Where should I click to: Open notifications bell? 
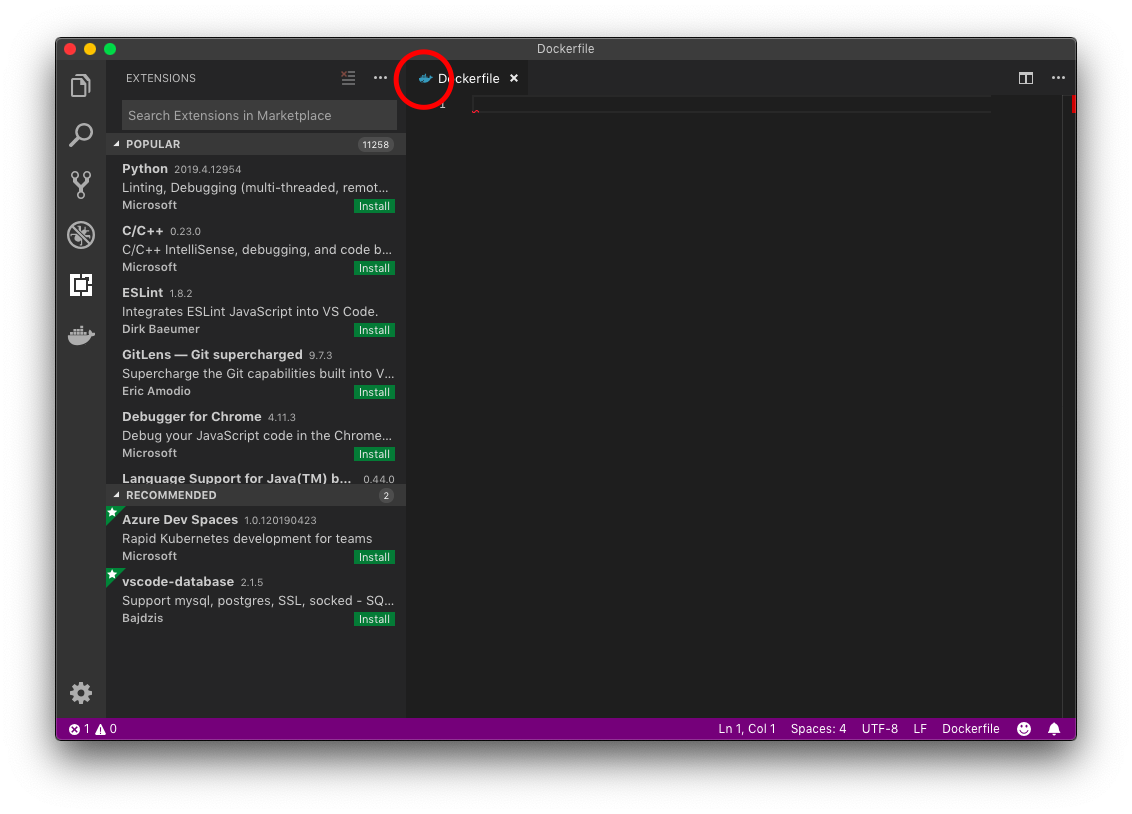pyautogui.click(x=1054, y=729)
